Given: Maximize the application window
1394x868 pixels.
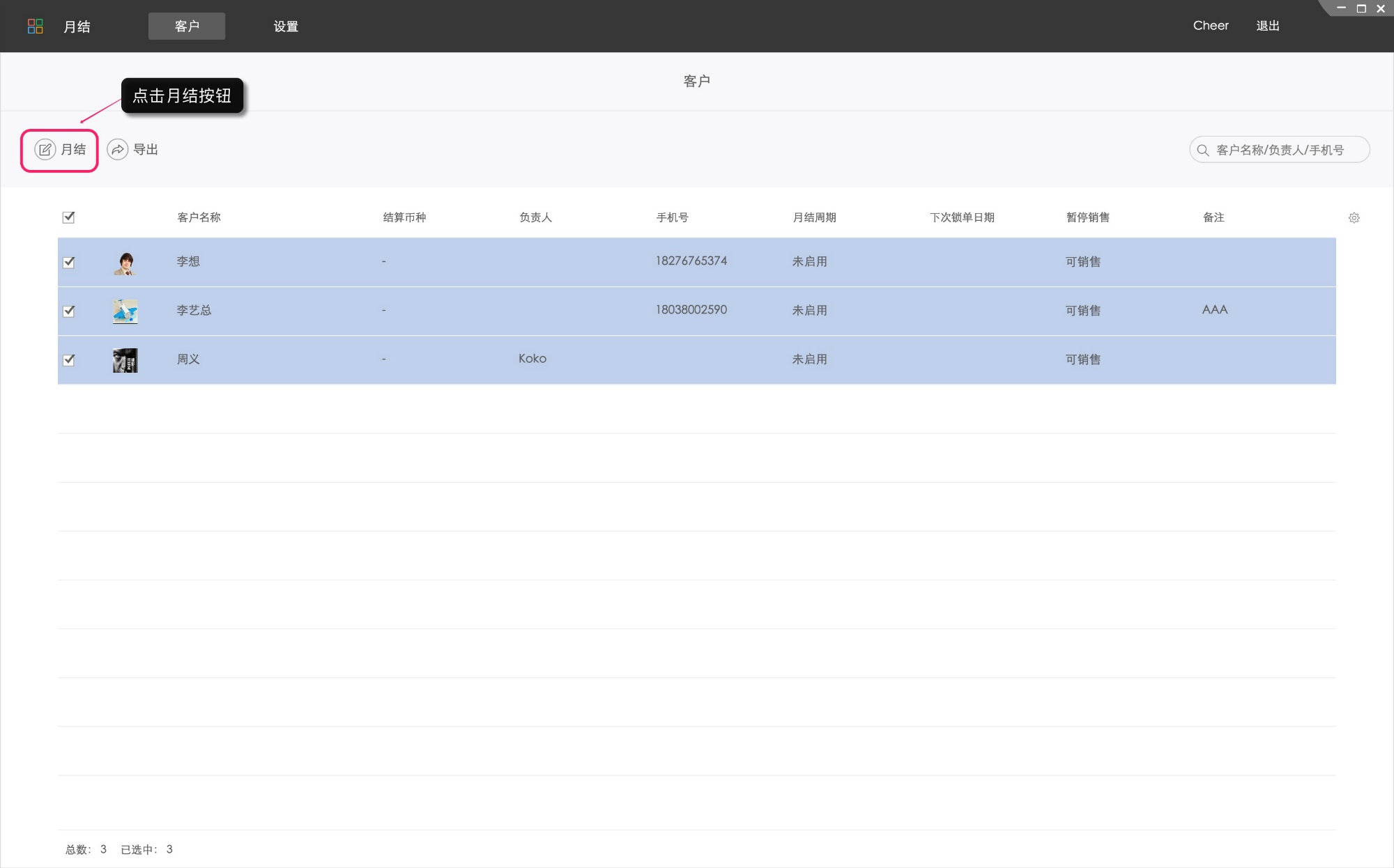Looking at the screenshot, I should pyautogui.click(x=1361, y=8).
